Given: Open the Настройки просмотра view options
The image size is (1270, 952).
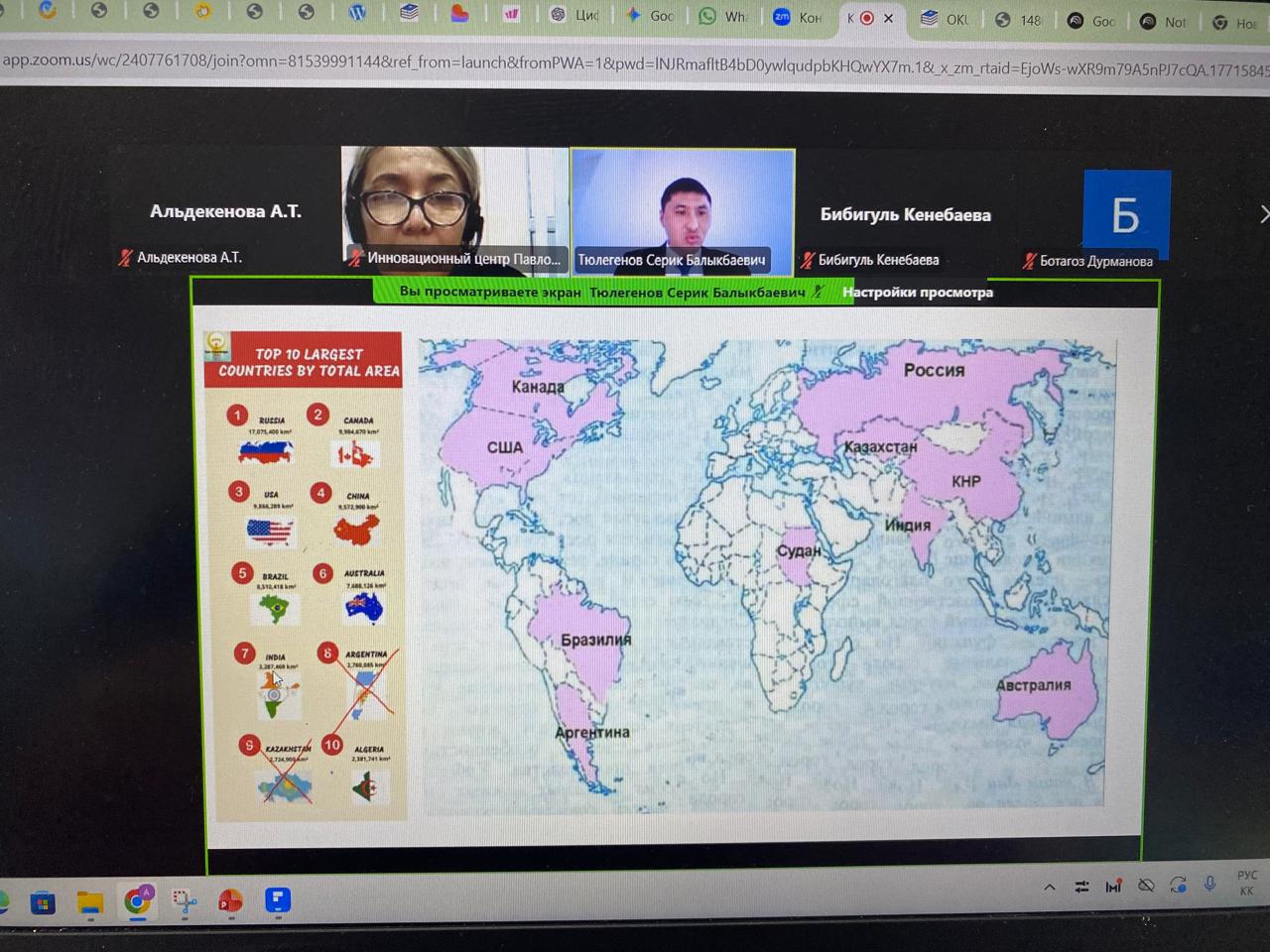Looking at the screenshot, I should tap(917, 292).
